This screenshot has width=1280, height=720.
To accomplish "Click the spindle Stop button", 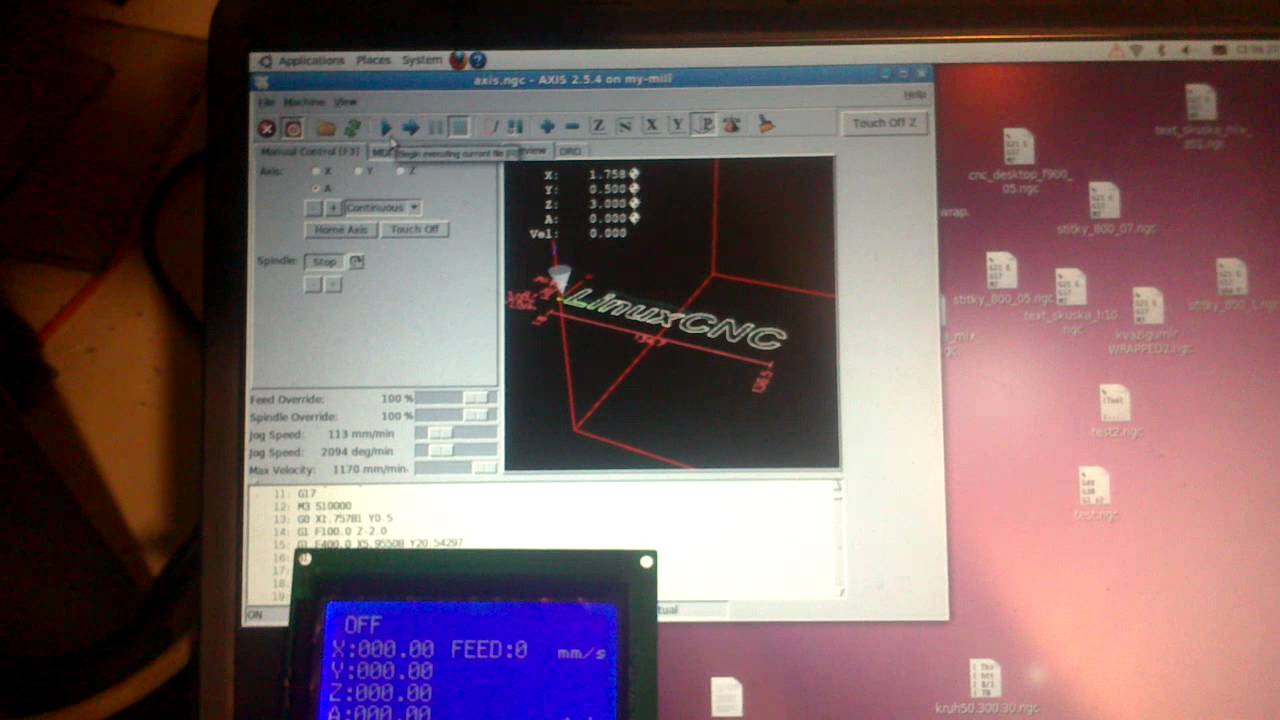I will pyautogui.click(x=324, y=262).
